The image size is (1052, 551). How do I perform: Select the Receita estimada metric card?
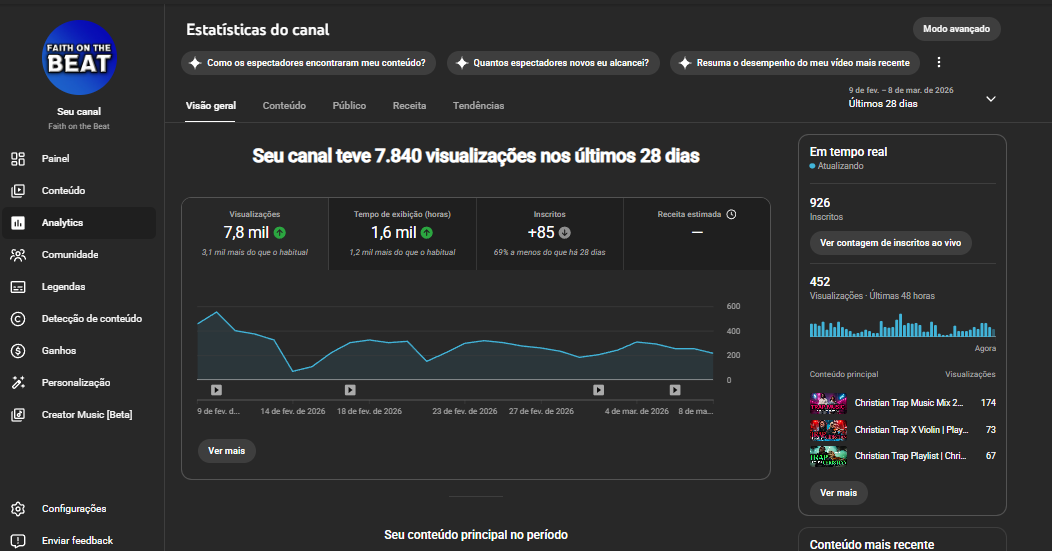pyautogui.click(x=697, y=234)
